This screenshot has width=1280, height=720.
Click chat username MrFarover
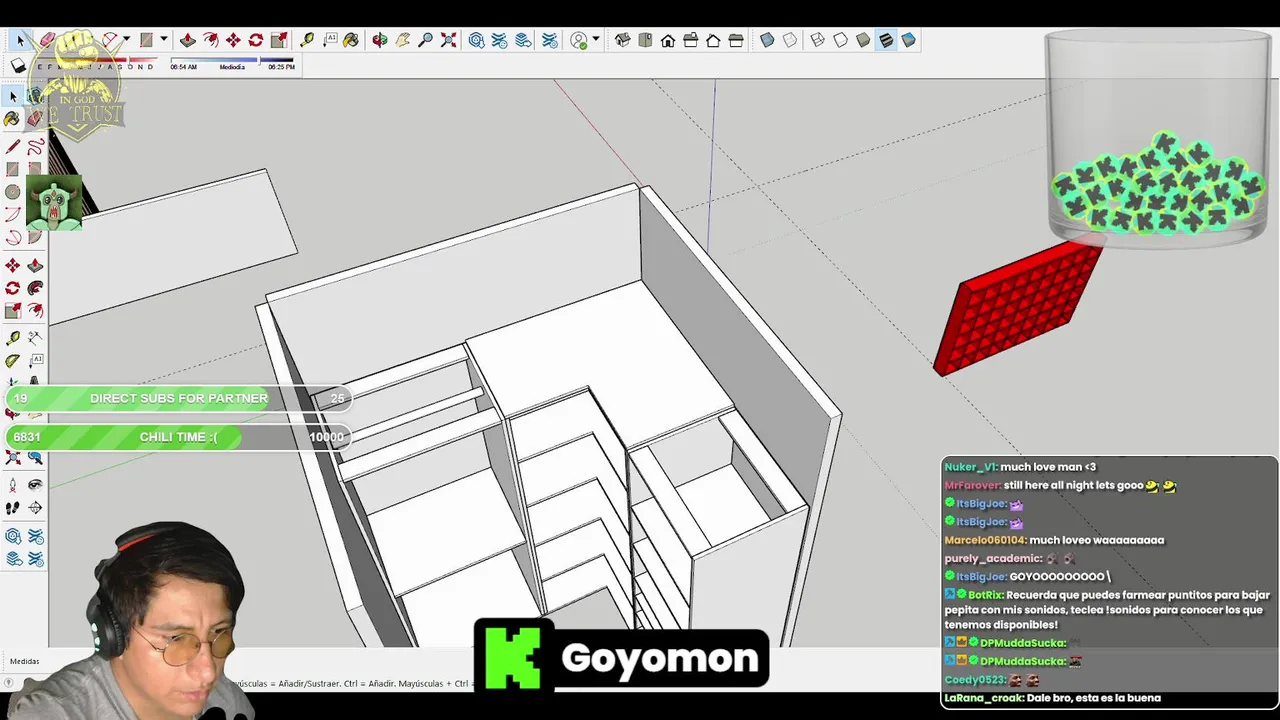972,485
